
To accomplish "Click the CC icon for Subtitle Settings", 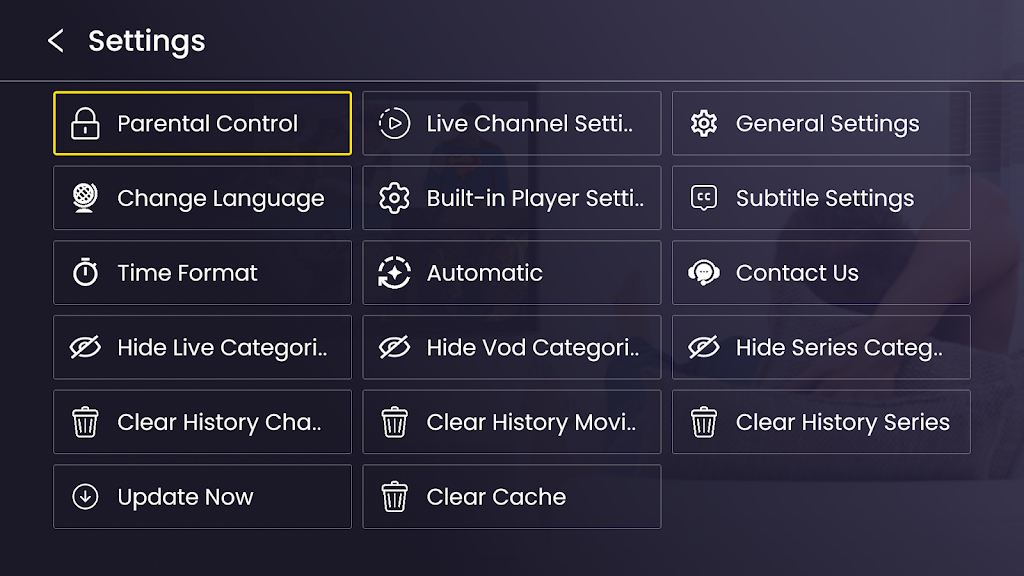I will coord(704,198).
